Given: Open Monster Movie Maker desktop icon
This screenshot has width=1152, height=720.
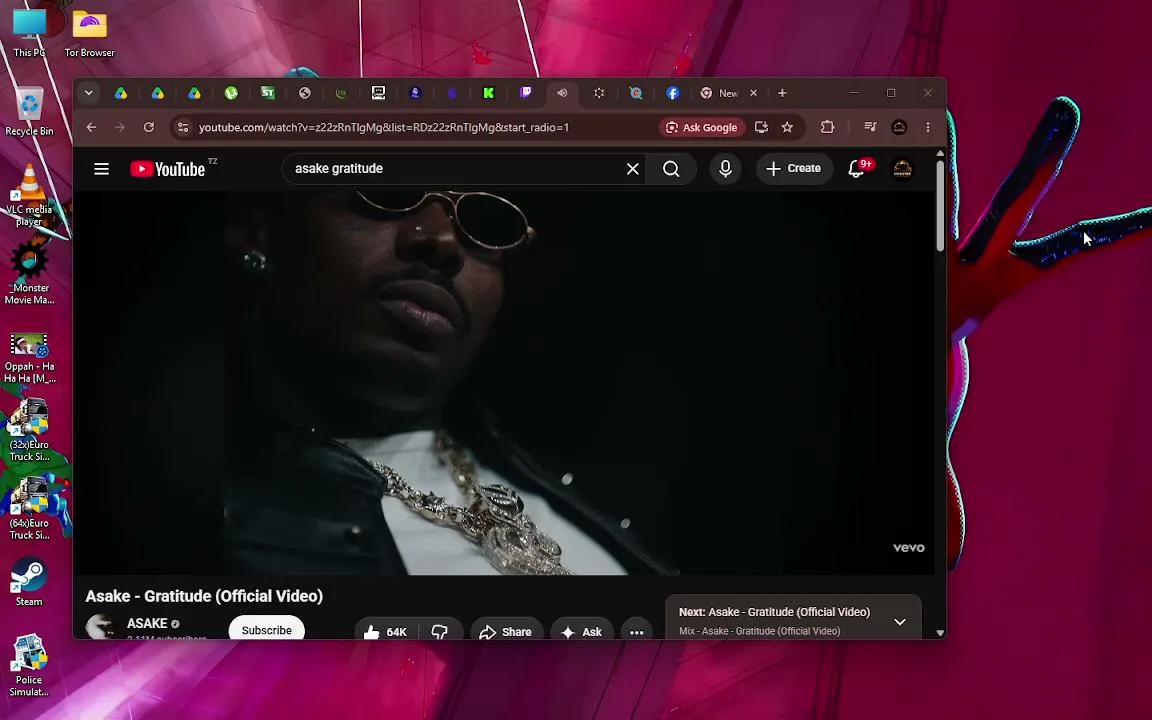Looking at the screenshot, I should click(29, 273).
